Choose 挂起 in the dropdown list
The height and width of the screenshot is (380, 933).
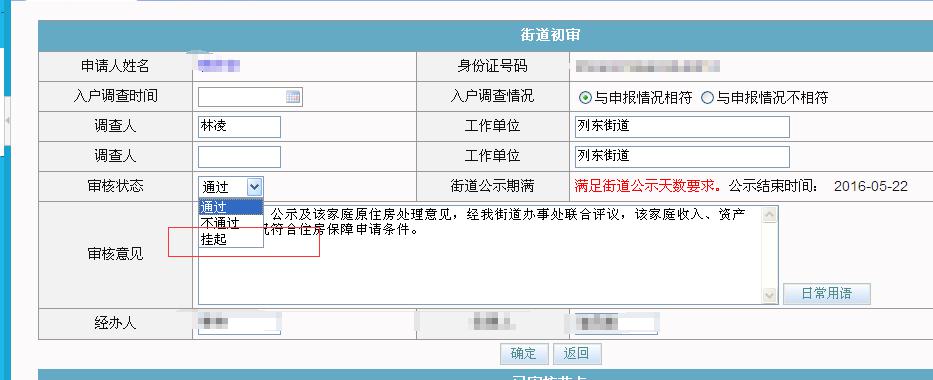click(230, 240)
